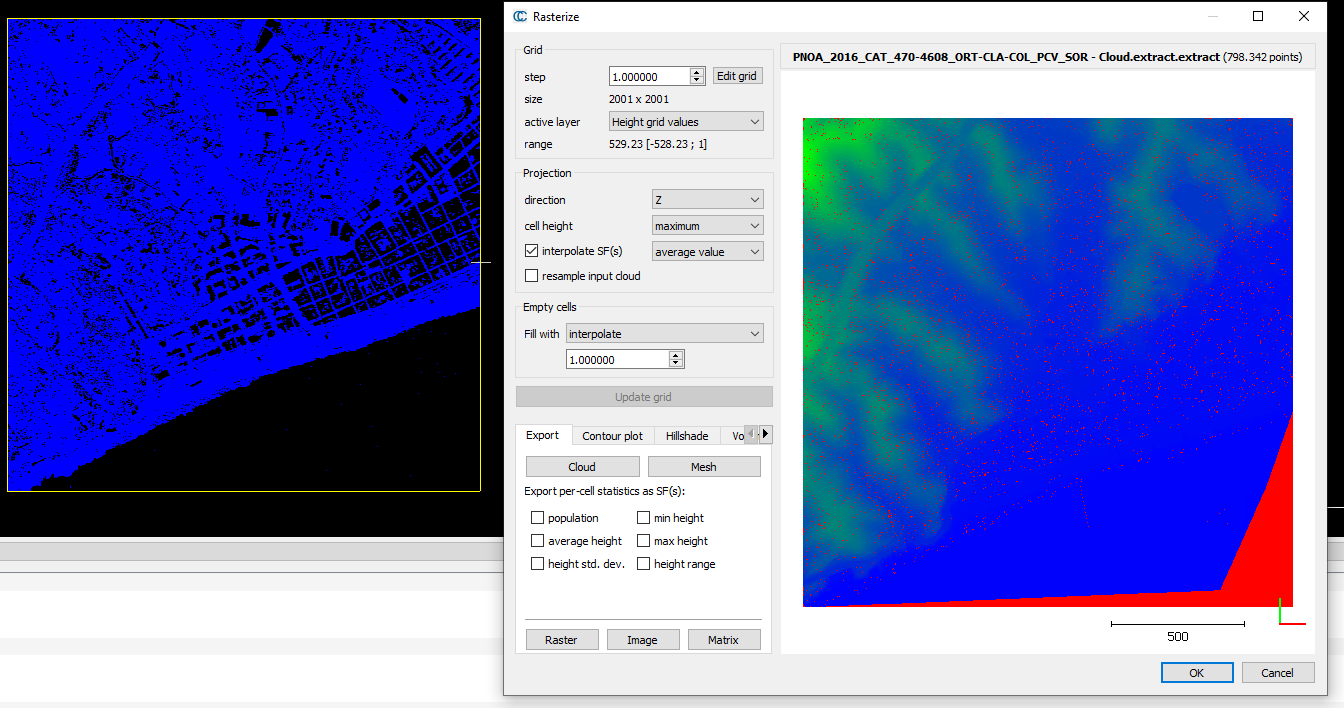Viewport: 1344px width, 708px height.
Task: Enable the resample input cloud checkbox
Action: (x=531, y=276)
